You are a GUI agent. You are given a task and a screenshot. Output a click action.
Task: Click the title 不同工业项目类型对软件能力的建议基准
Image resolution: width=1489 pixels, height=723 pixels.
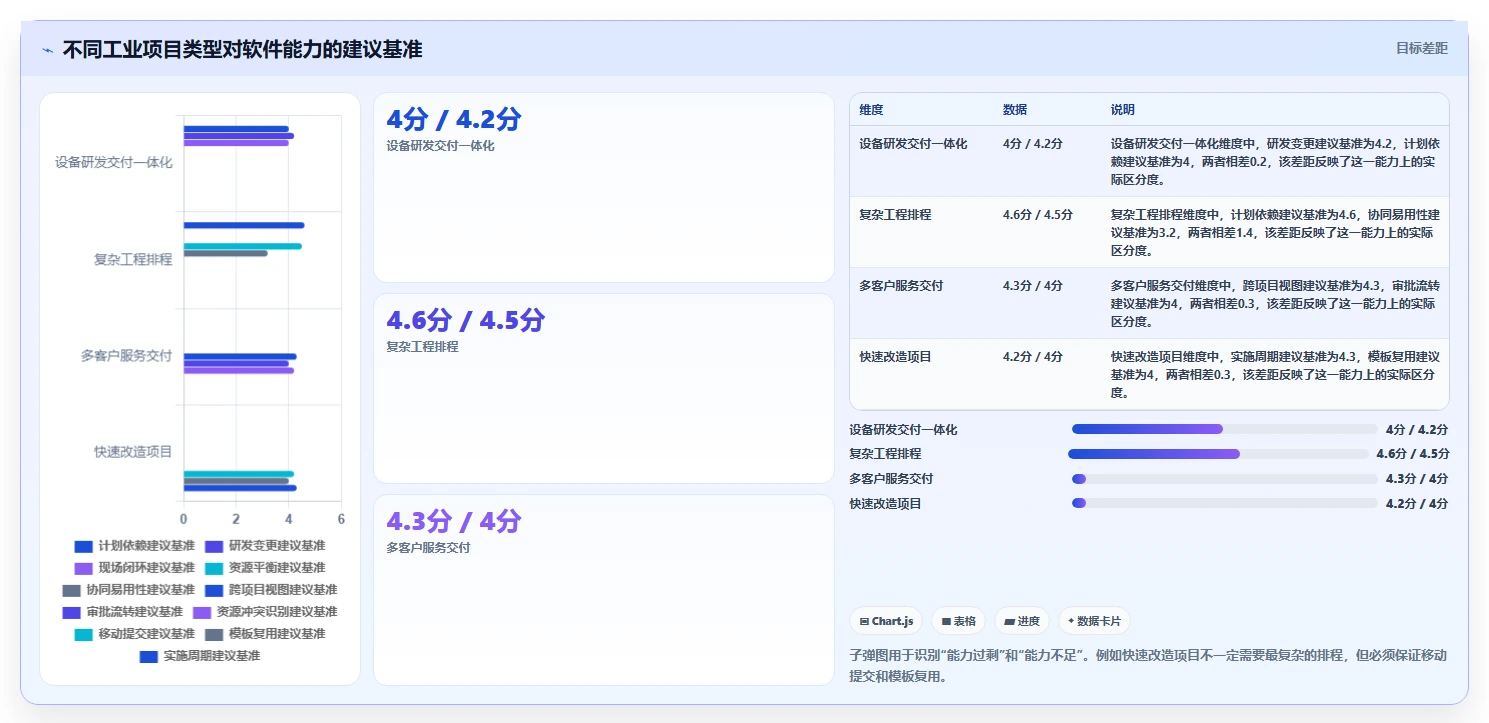click(242, 49)
